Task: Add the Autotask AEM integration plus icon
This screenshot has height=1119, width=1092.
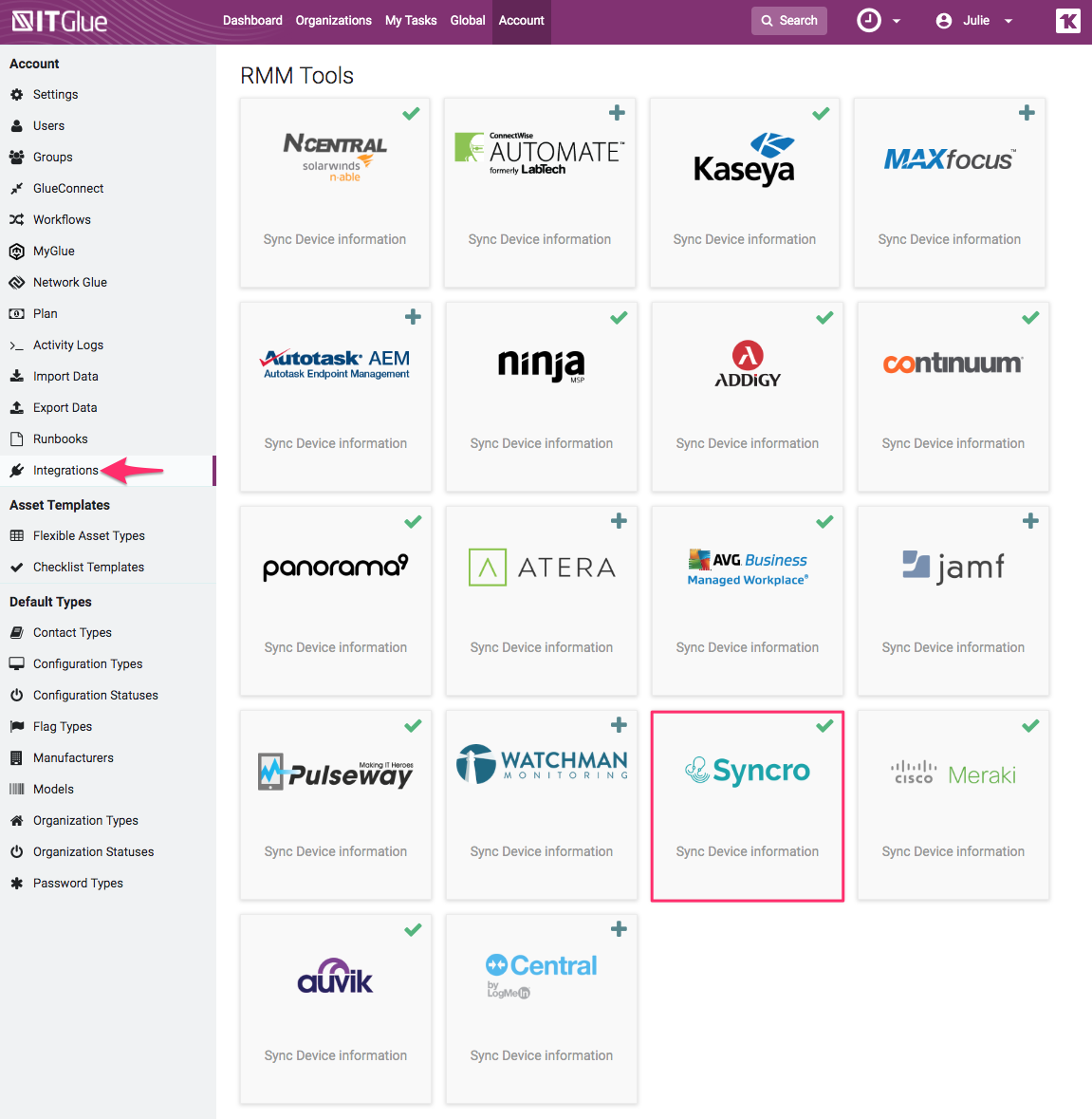Action: pos(413,317)
